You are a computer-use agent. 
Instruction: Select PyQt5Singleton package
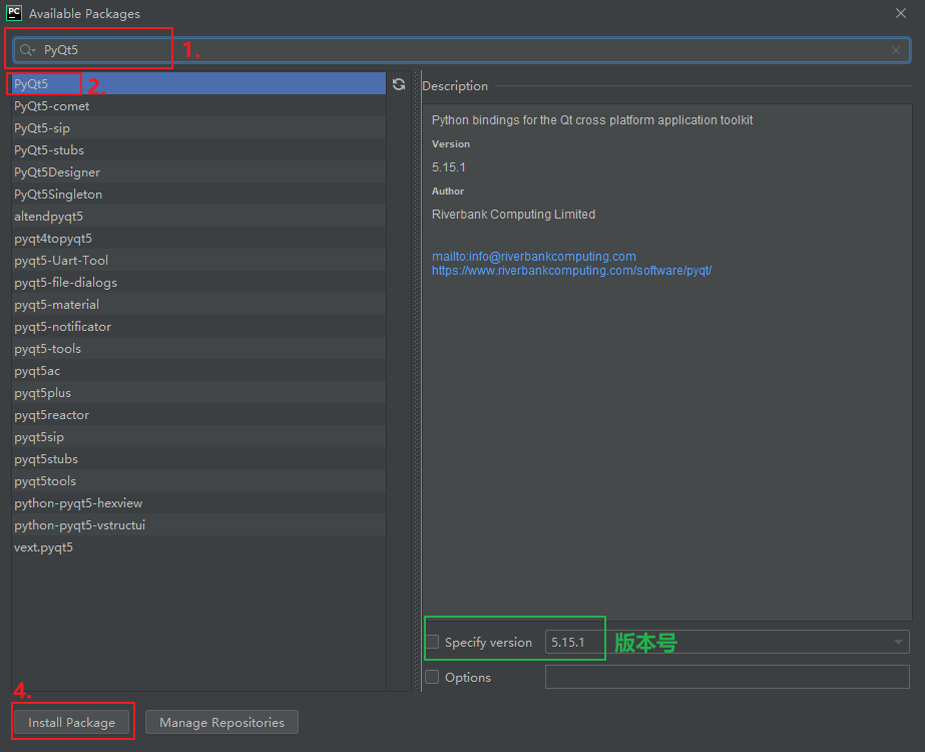[199, 194]
